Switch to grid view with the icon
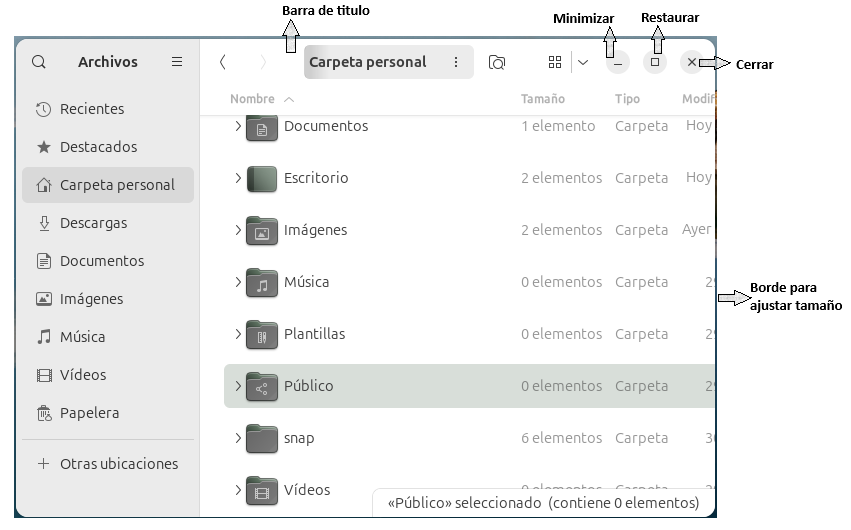Viewport: 851px width, 530px height. click(x=555, y=62)
